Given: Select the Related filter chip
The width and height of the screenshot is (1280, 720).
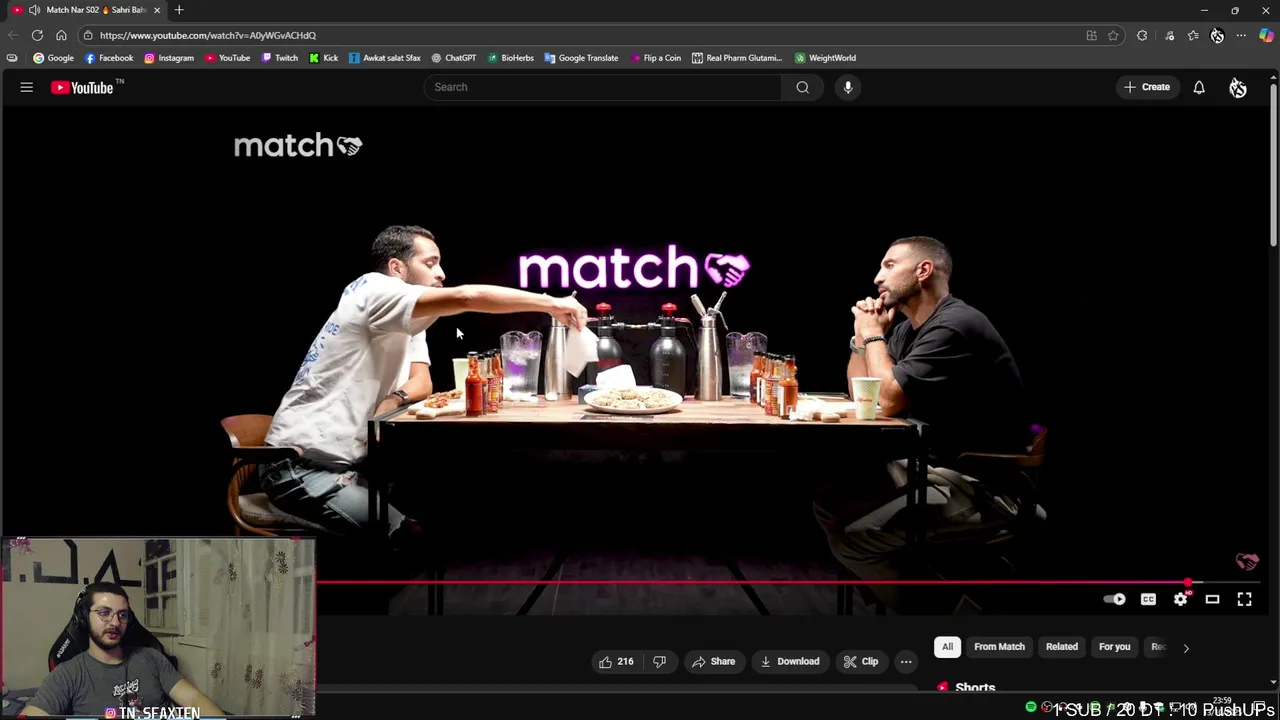Looking at the screenshot, I should (x=1062, y=647).
